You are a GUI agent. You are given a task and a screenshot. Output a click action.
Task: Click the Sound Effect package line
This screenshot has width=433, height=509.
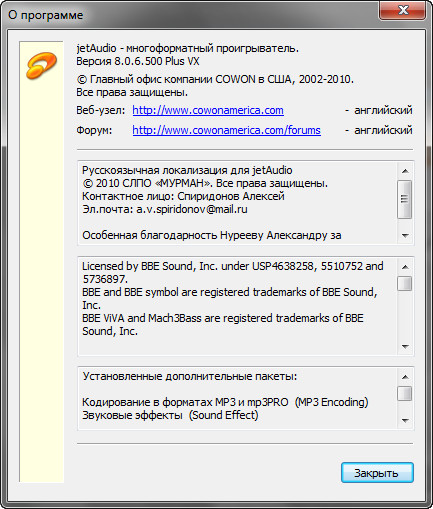(170, 415)
